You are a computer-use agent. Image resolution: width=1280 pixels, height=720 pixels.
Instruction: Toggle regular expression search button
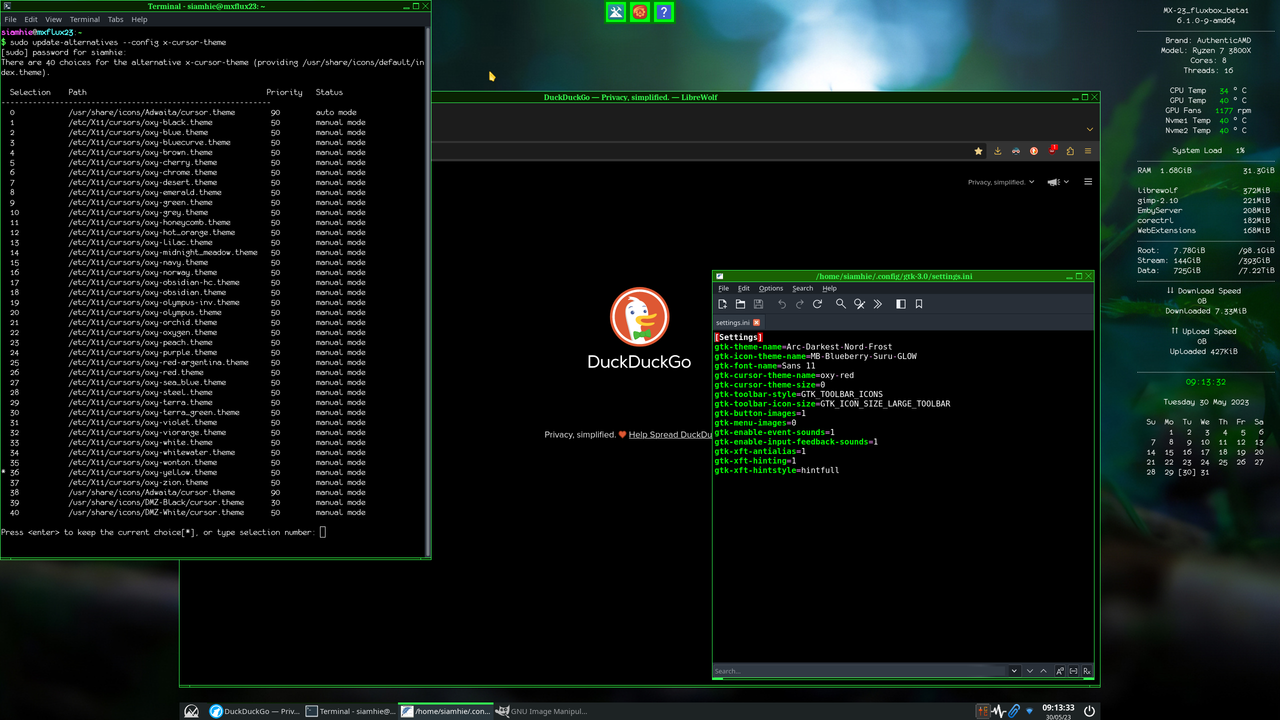tap(1087, 671)
